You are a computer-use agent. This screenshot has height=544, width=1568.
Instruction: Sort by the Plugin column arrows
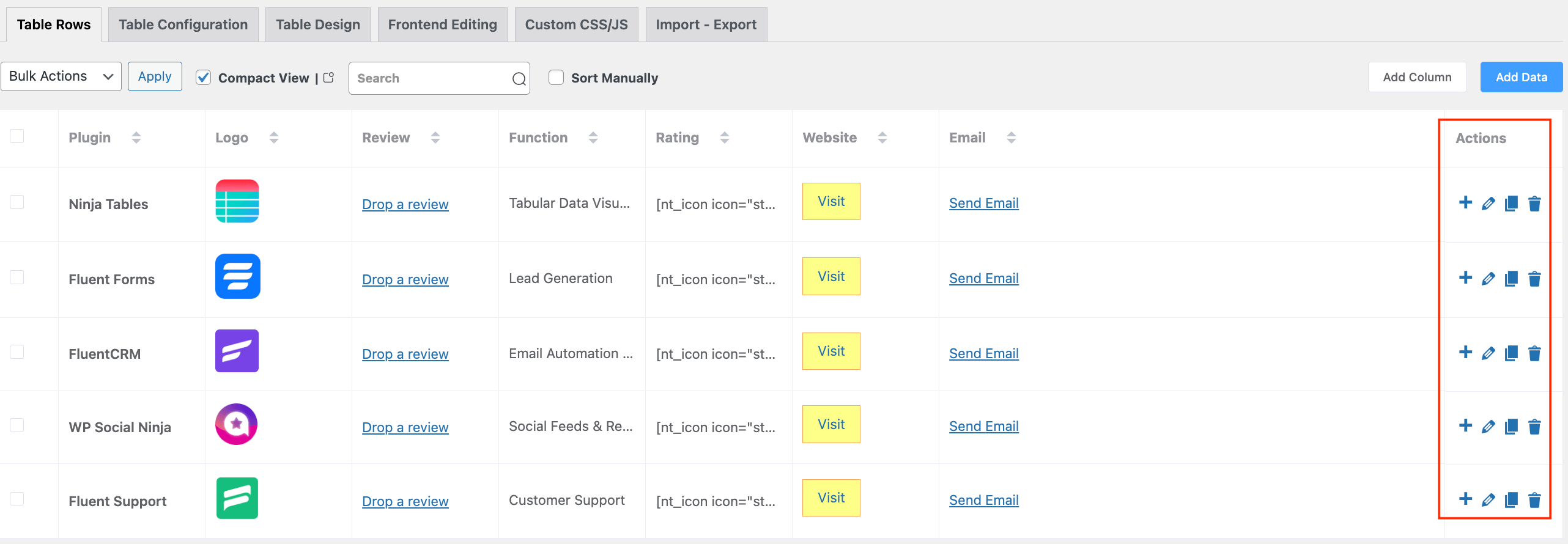136,138
